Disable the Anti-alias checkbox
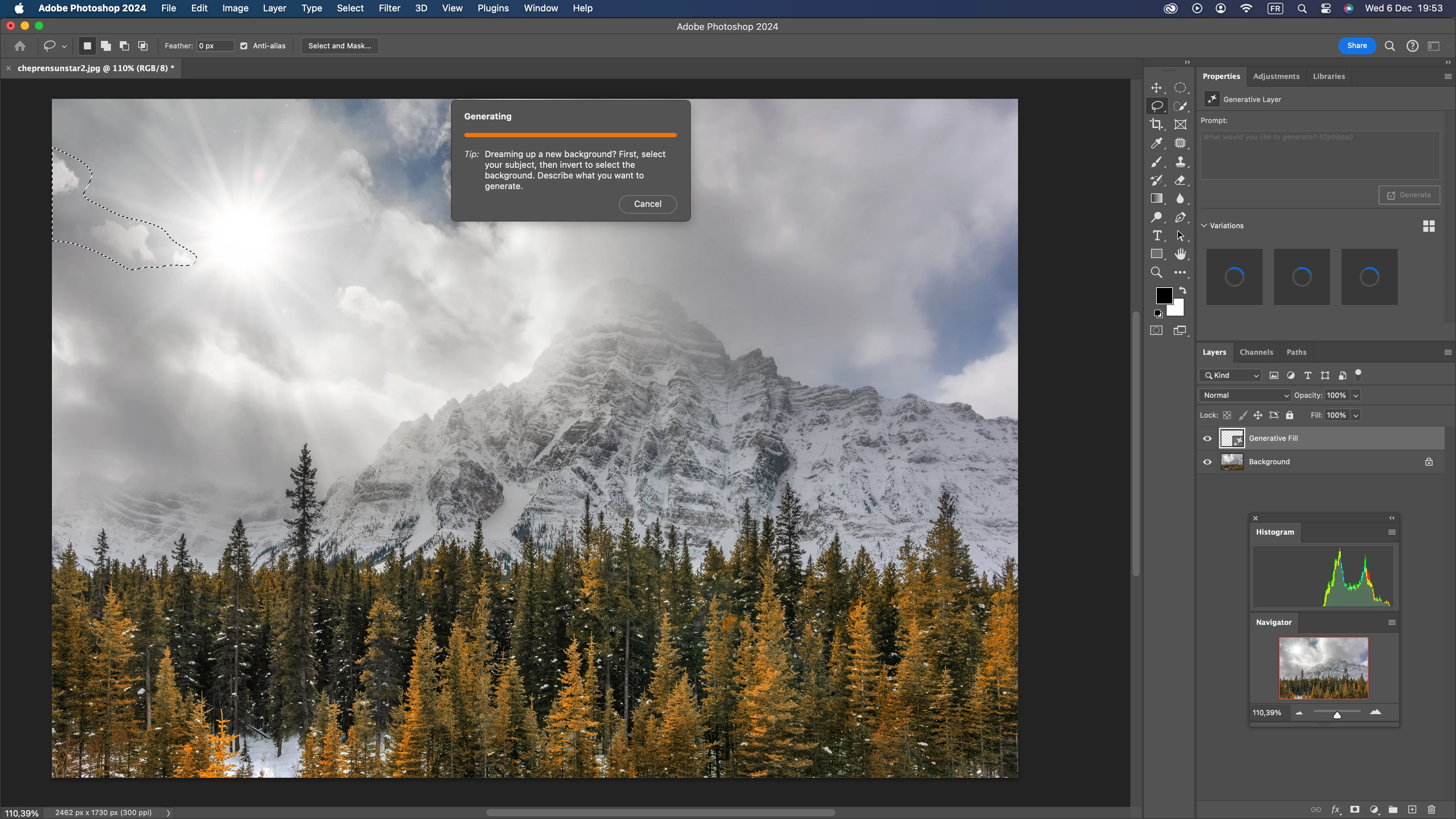Viewport: 1456px width, 819px height. (243, 46)
